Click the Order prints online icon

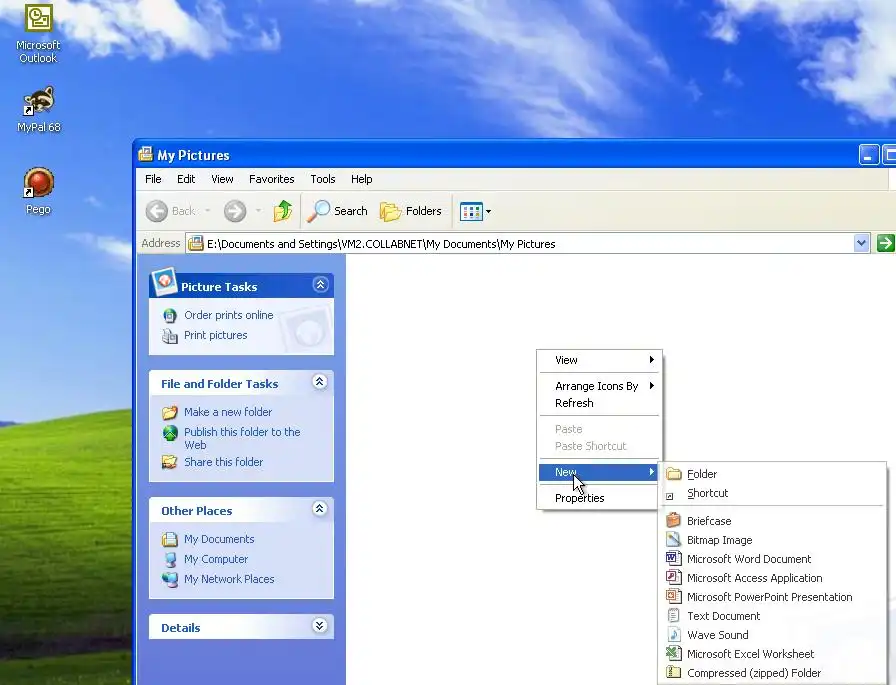click(x=170, y=315)
